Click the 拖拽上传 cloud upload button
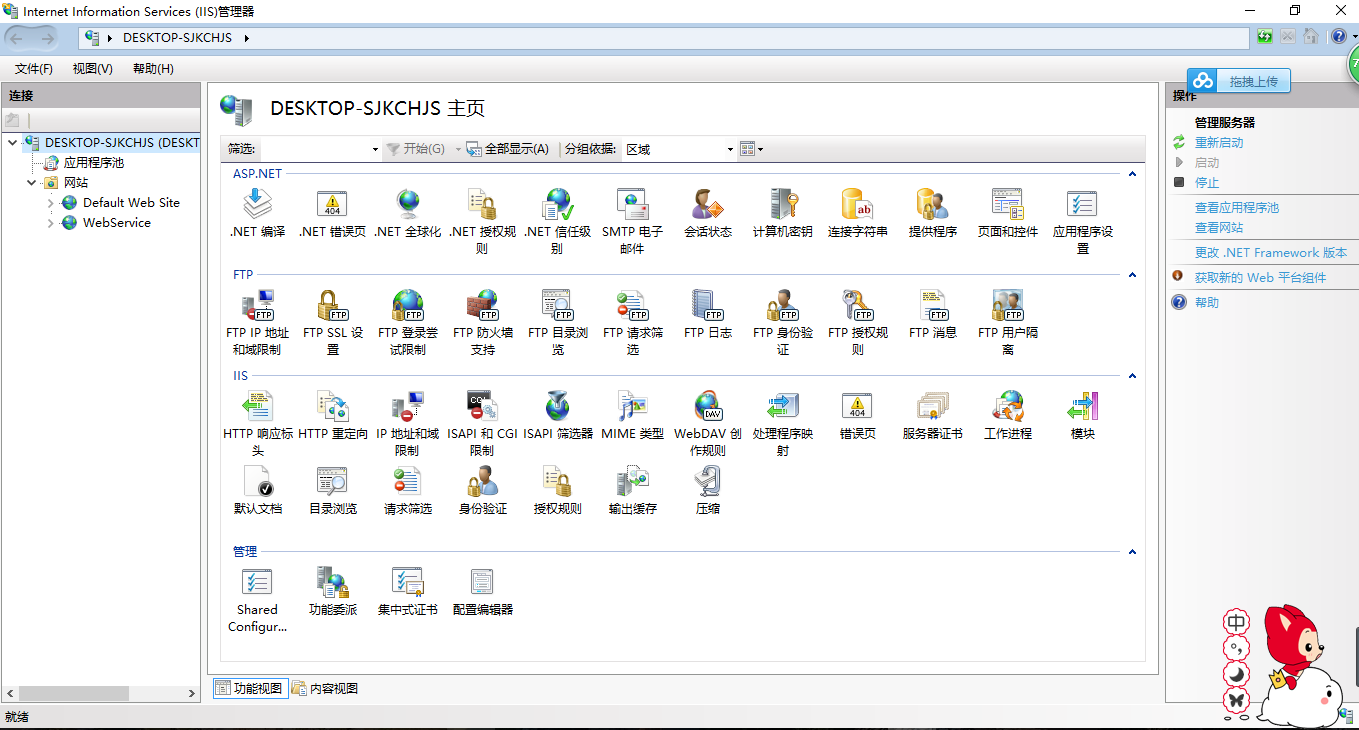 [1239, 81]
